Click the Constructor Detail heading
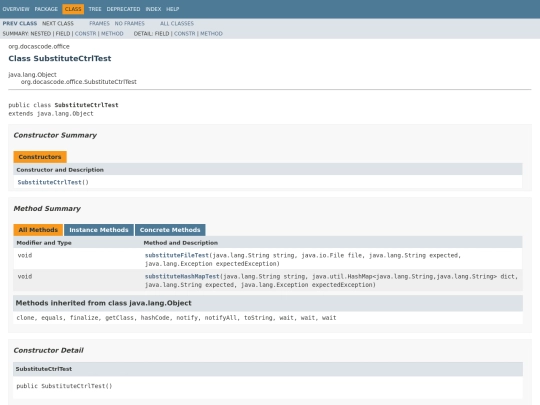The image size is (540, 405). click(48, 350)
